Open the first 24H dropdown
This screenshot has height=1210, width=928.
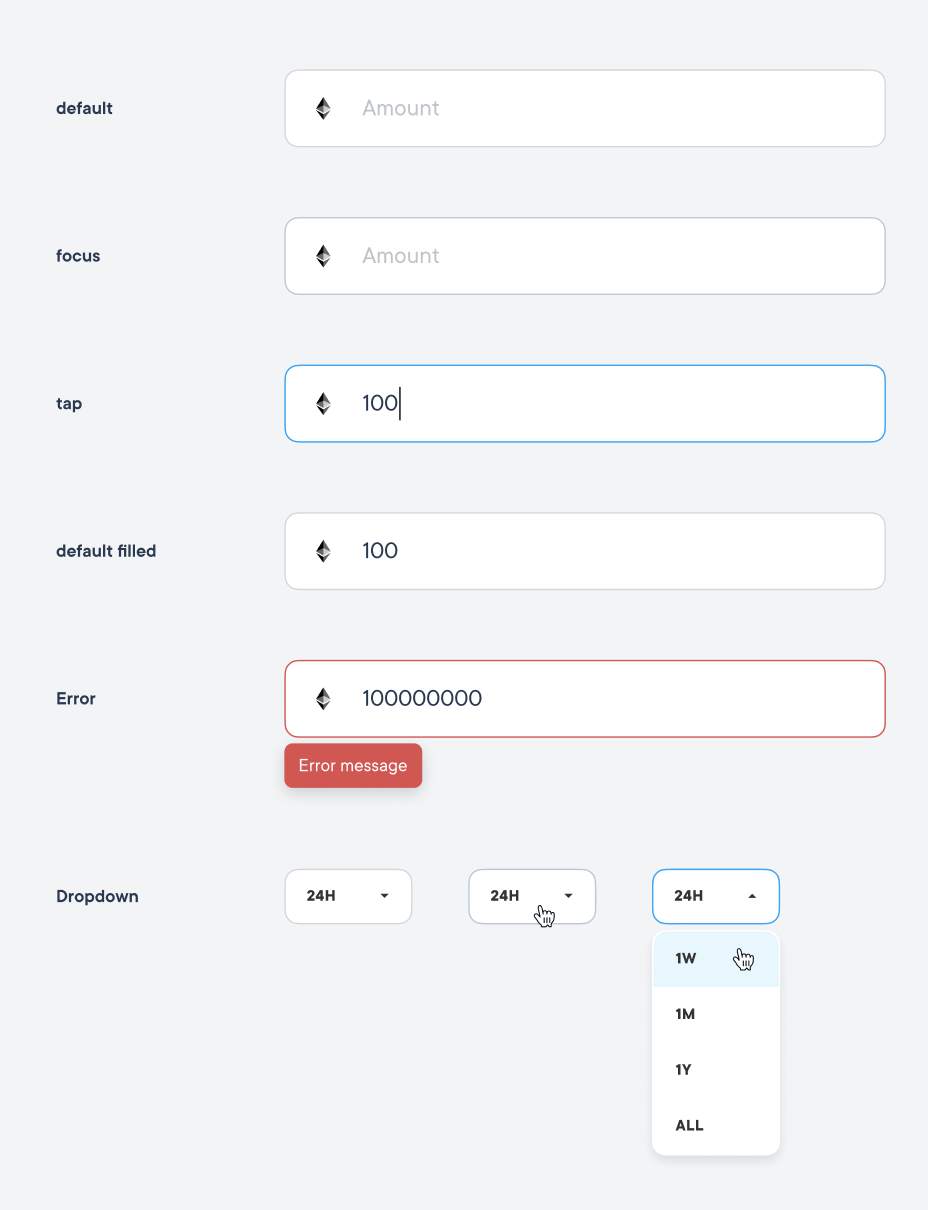348,896
